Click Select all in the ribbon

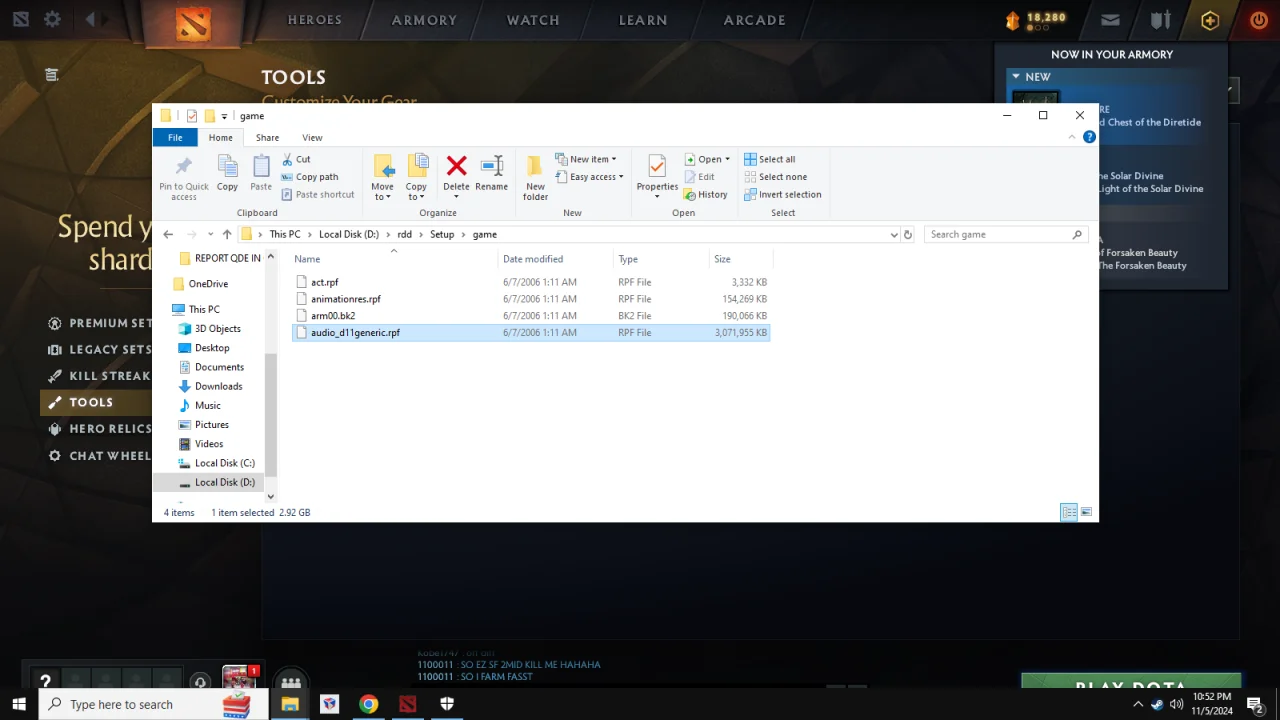click(770, 159)
